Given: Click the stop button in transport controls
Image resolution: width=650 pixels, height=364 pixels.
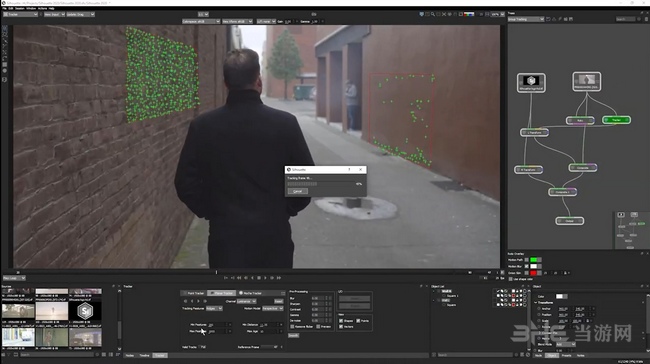Looking at the screenshot, I should click(259, 278).
